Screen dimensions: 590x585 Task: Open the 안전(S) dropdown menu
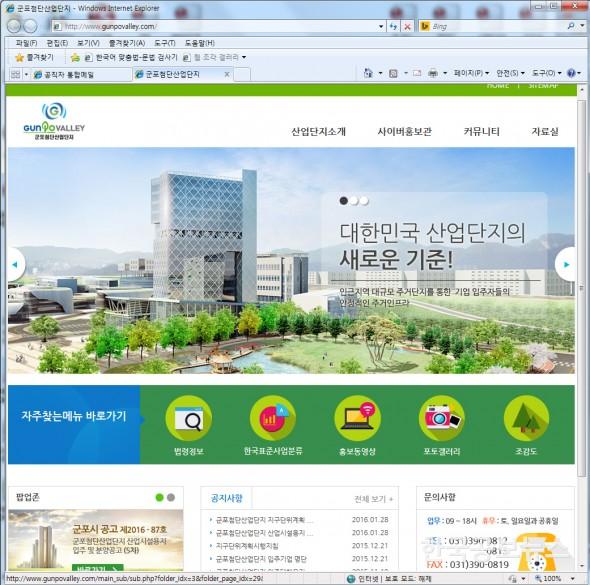point(510,73)
